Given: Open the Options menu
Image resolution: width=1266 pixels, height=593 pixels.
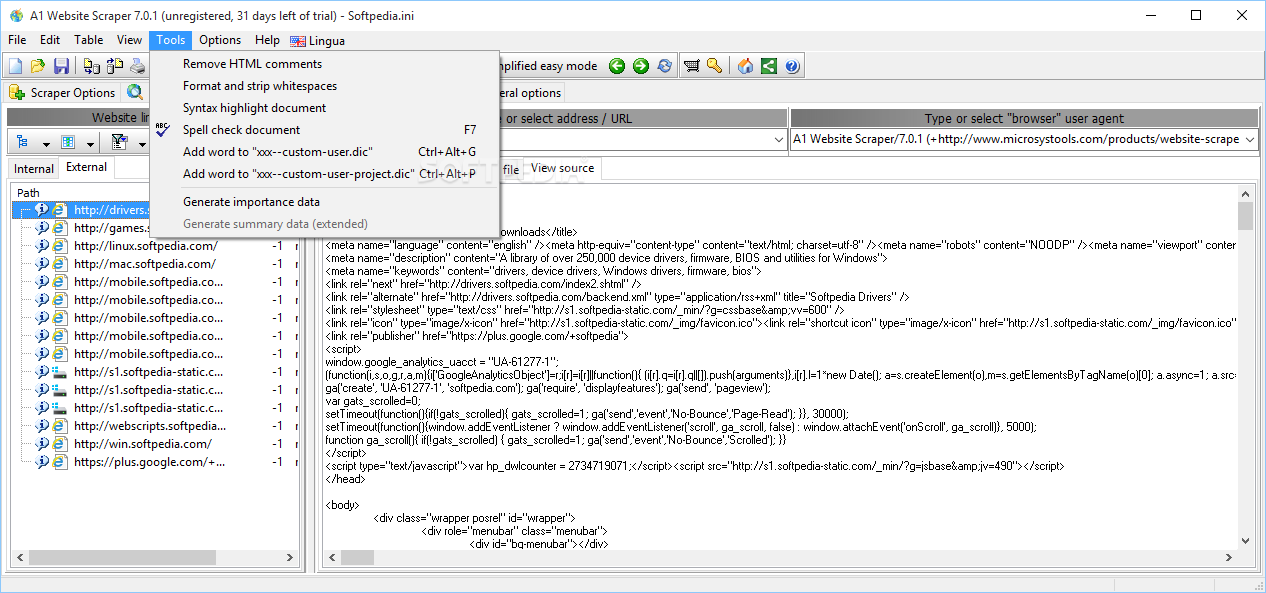Looking at the screenshot, I should coord(220,40).
